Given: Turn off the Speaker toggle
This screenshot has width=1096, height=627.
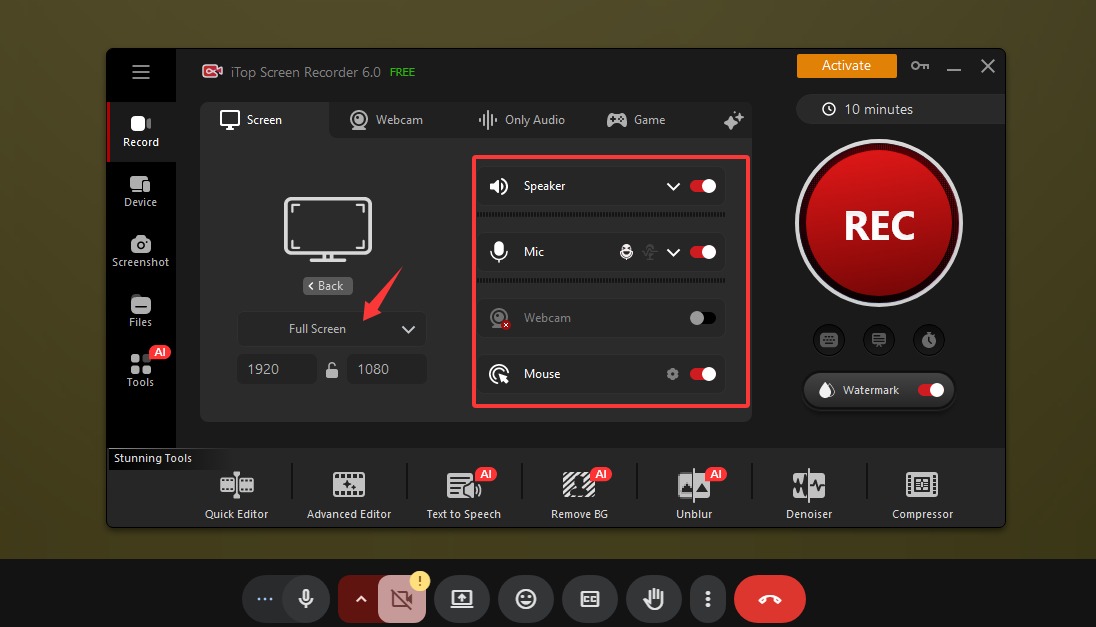Looking at the screenshot, I should pyautogui.click(x=703, y=186).
